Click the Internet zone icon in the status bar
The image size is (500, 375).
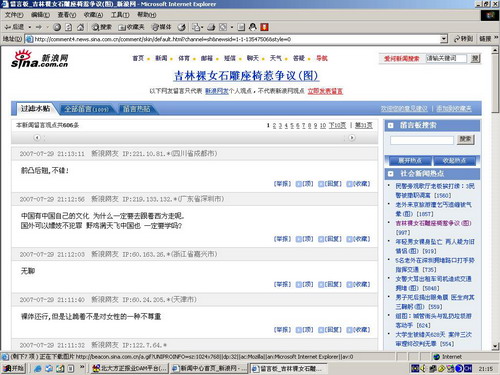(436, 357)
